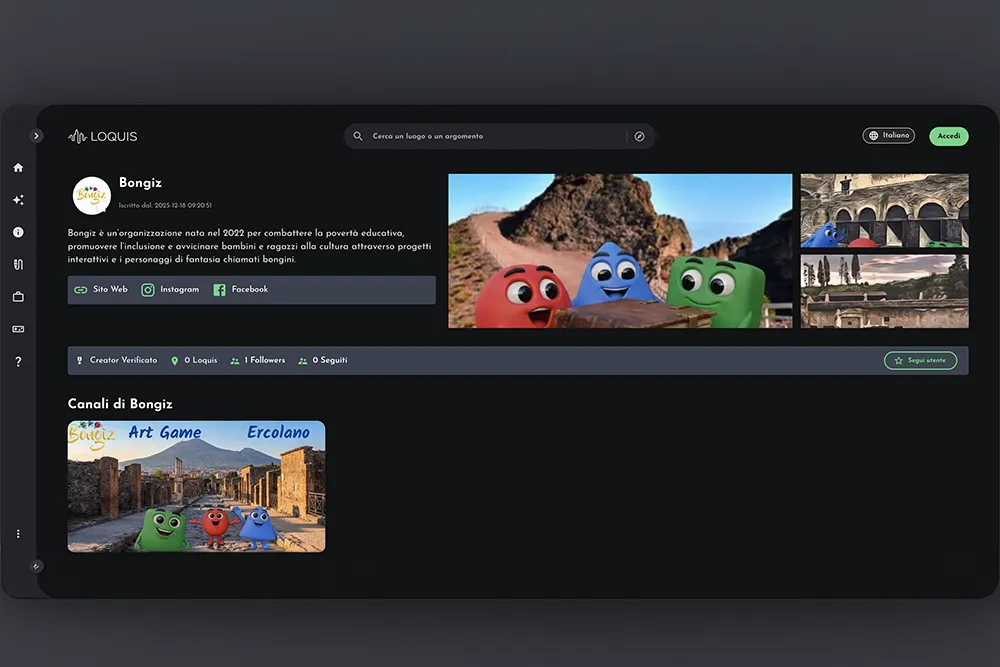Open the Bongiz profile avatar
The image size is (1000, 667).
[92, 195]
